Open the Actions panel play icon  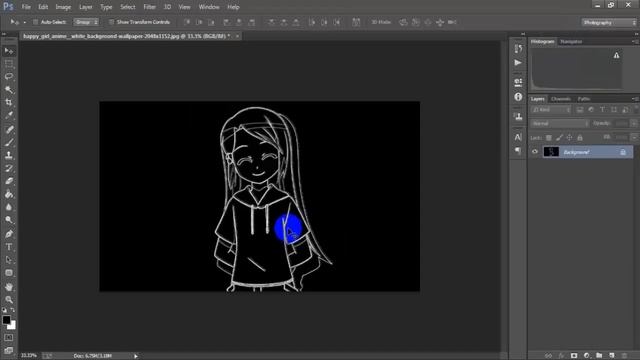pyautogui.click(x=518, y=62)
